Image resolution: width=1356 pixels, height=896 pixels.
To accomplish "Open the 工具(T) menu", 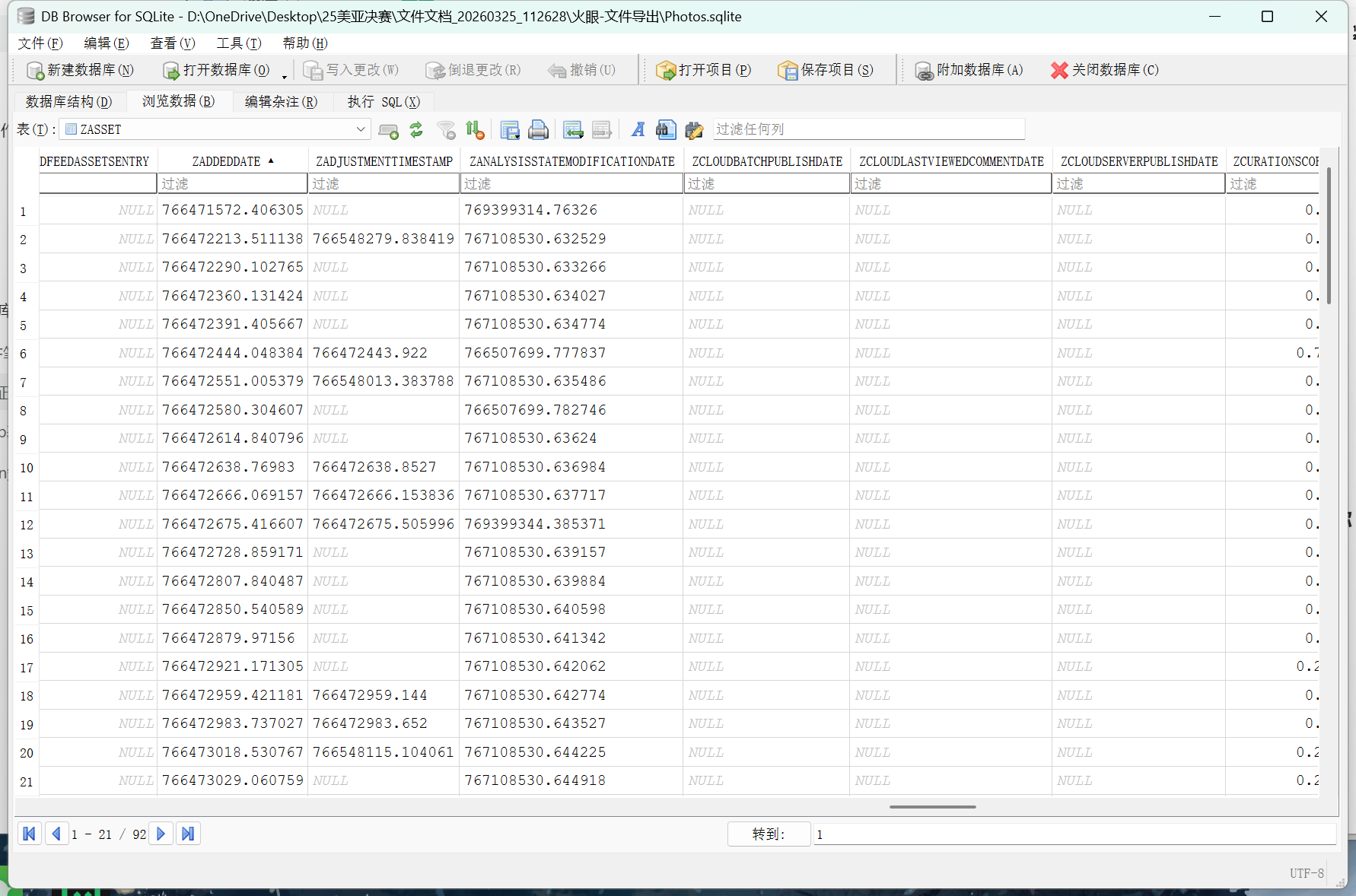I will coord(238,43).
